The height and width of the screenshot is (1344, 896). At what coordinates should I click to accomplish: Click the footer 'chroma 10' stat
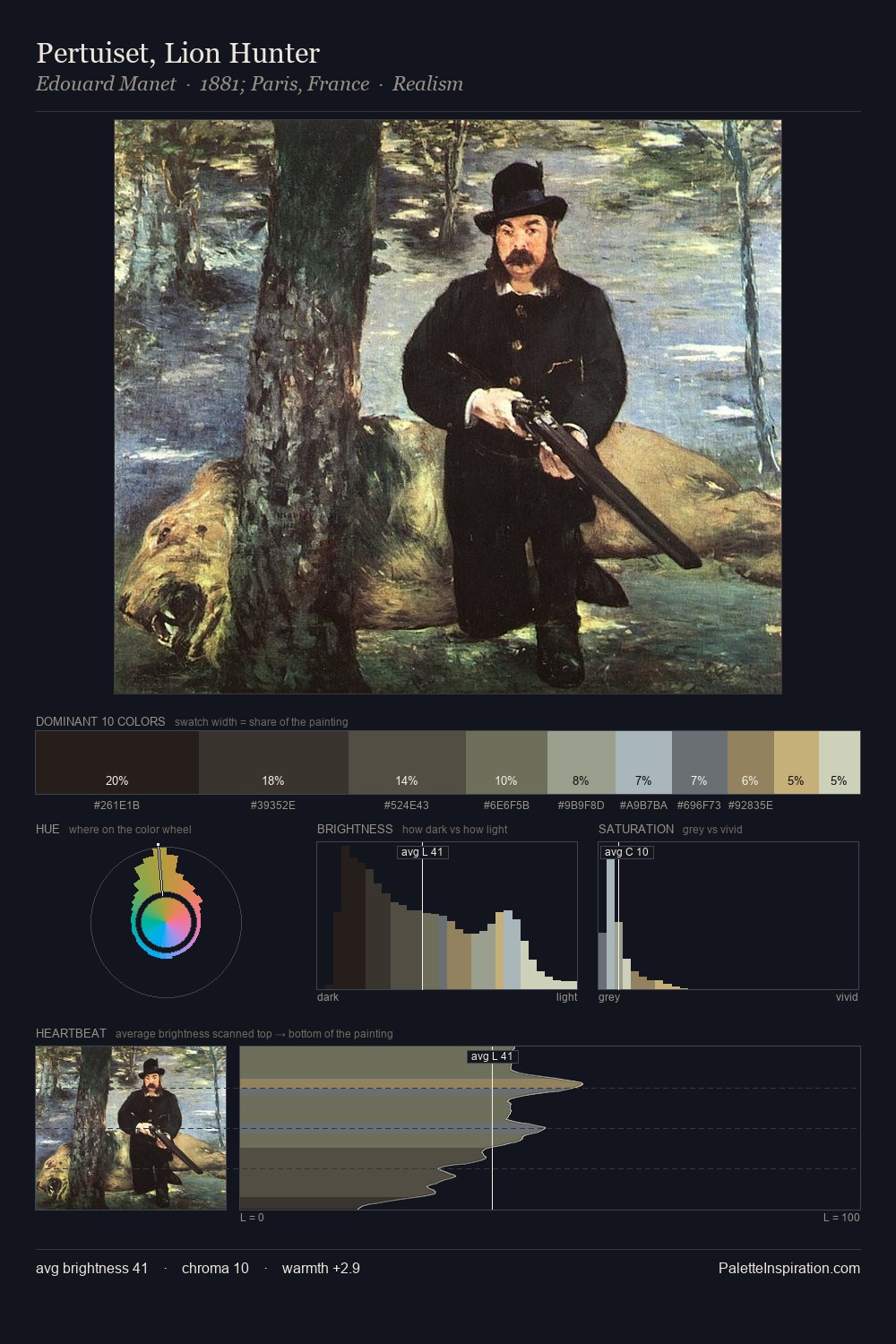coord(215,1268)
